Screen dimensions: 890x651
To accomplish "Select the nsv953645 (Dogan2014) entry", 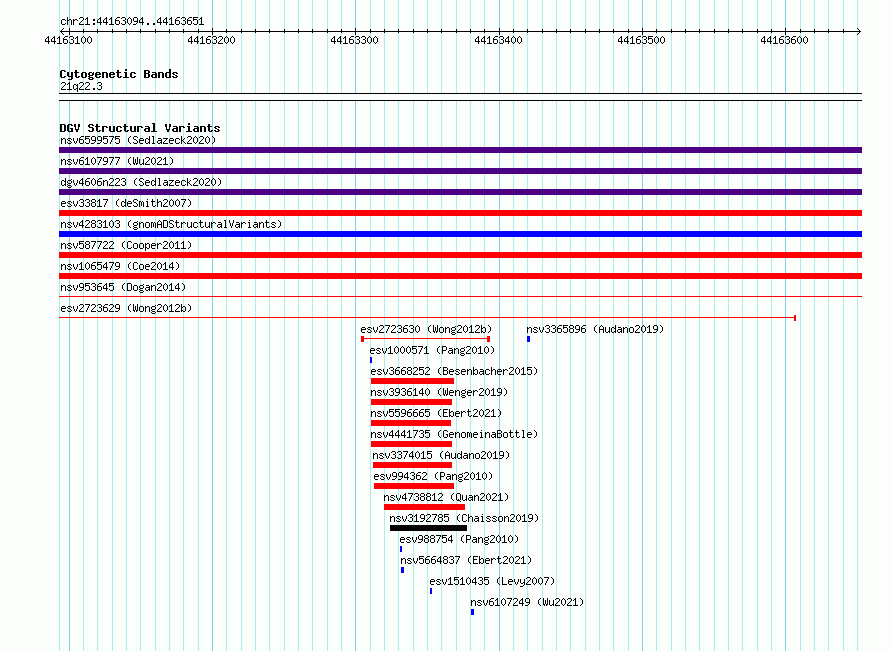I will [x=123, y=287].
